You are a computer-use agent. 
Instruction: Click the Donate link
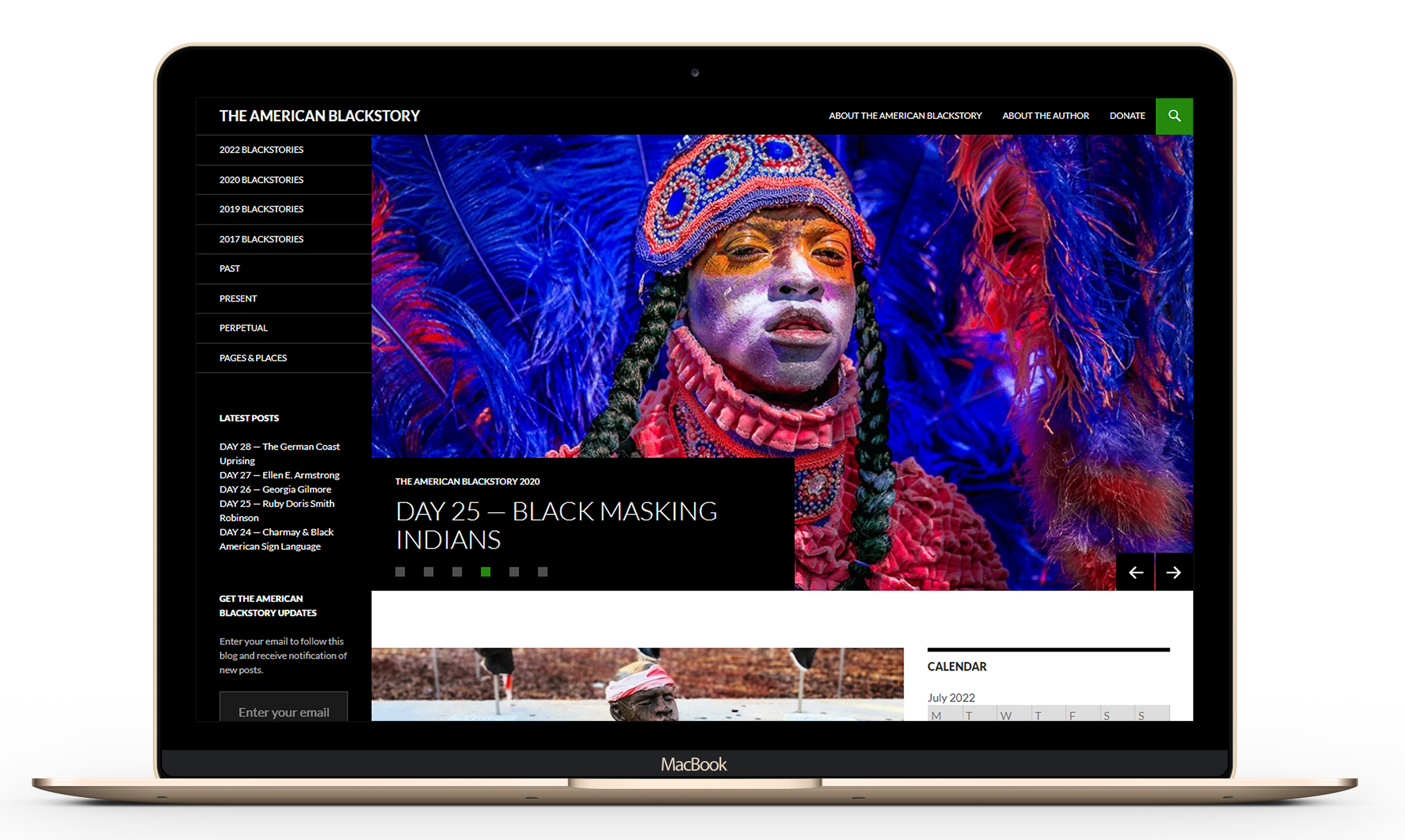click(x=1127, y=116)
